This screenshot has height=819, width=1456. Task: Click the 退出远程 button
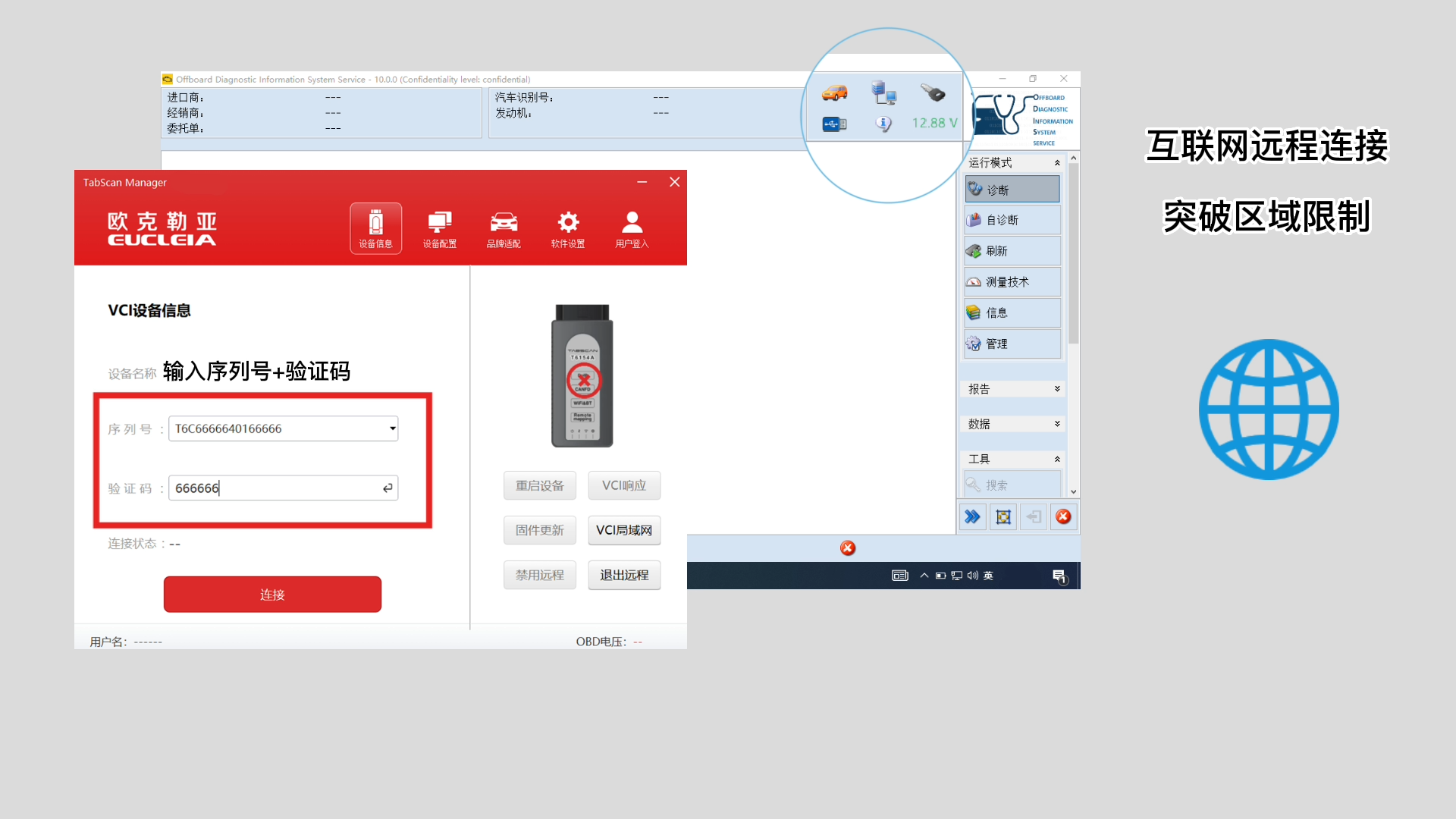click(x=624, y=575)
